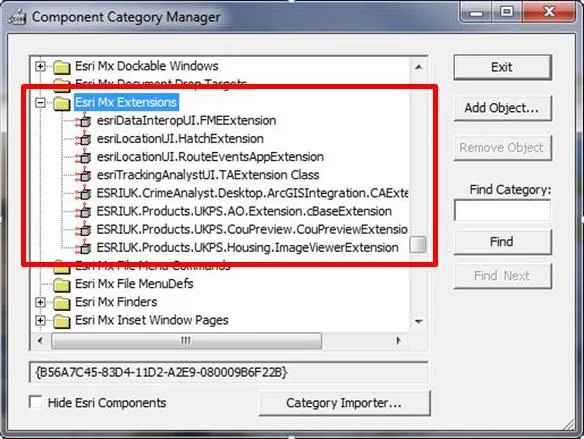
Task: Expand Esri Mx Inset Window Pages node
Action: pos(40,320)
